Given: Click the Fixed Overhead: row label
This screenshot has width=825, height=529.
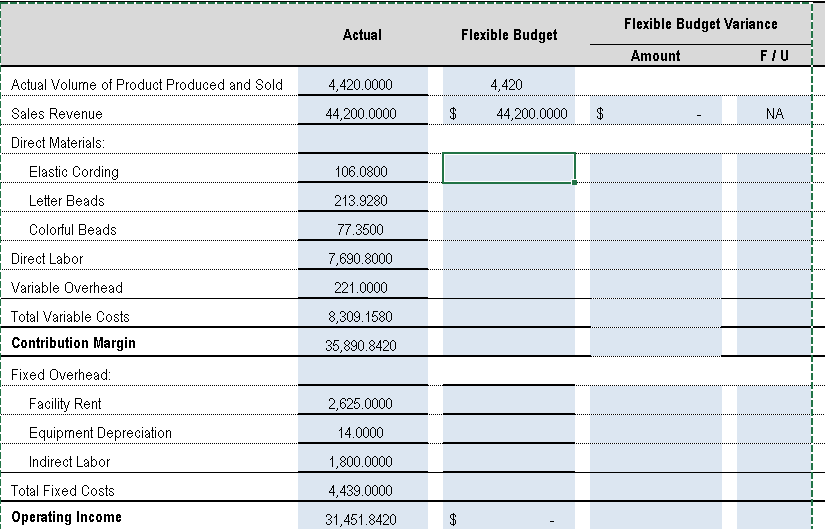Looking at the screenshot, I should [61, 375].
